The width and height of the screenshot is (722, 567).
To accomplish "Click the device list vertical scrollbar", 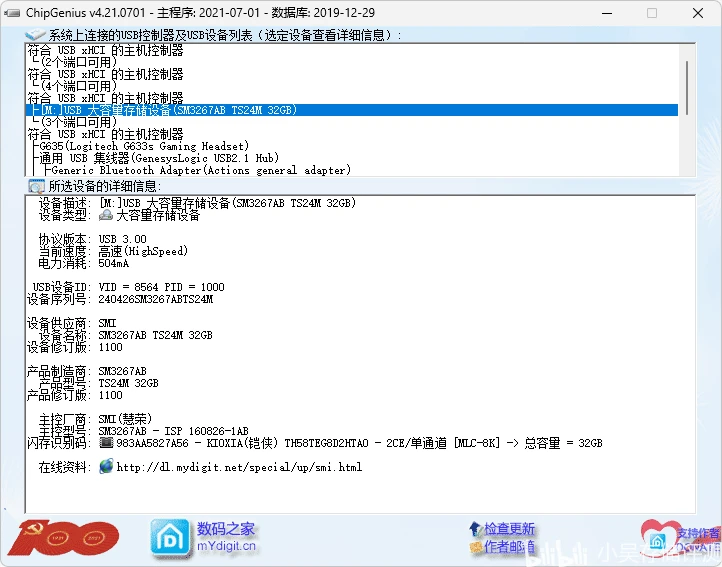I will click(x=687, y=88).
